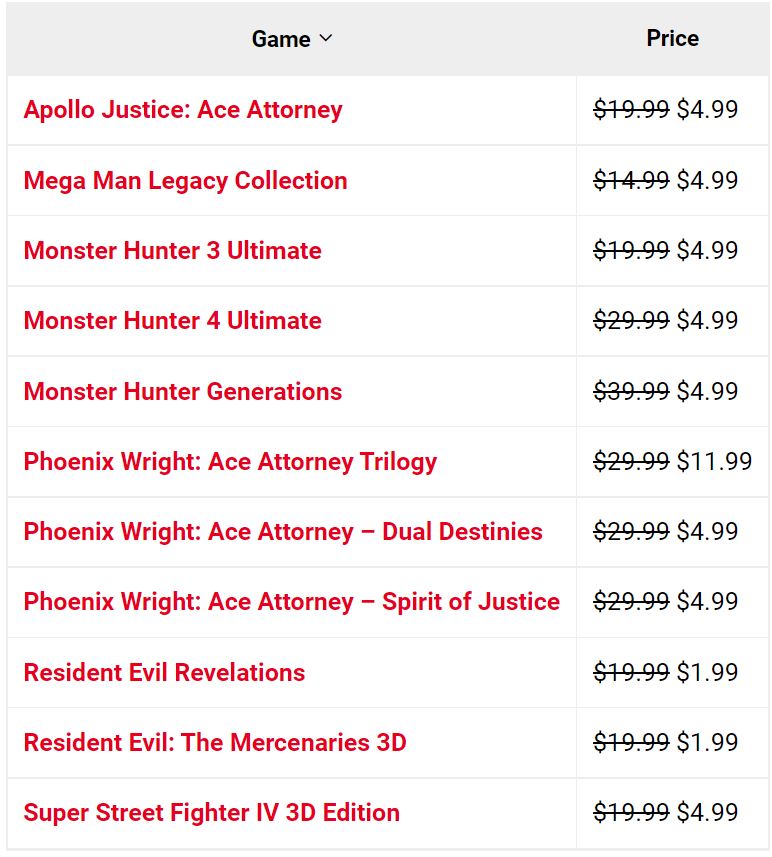Click the Price column header
Viewport: 772px width, 857px height.
coord(672,38)
